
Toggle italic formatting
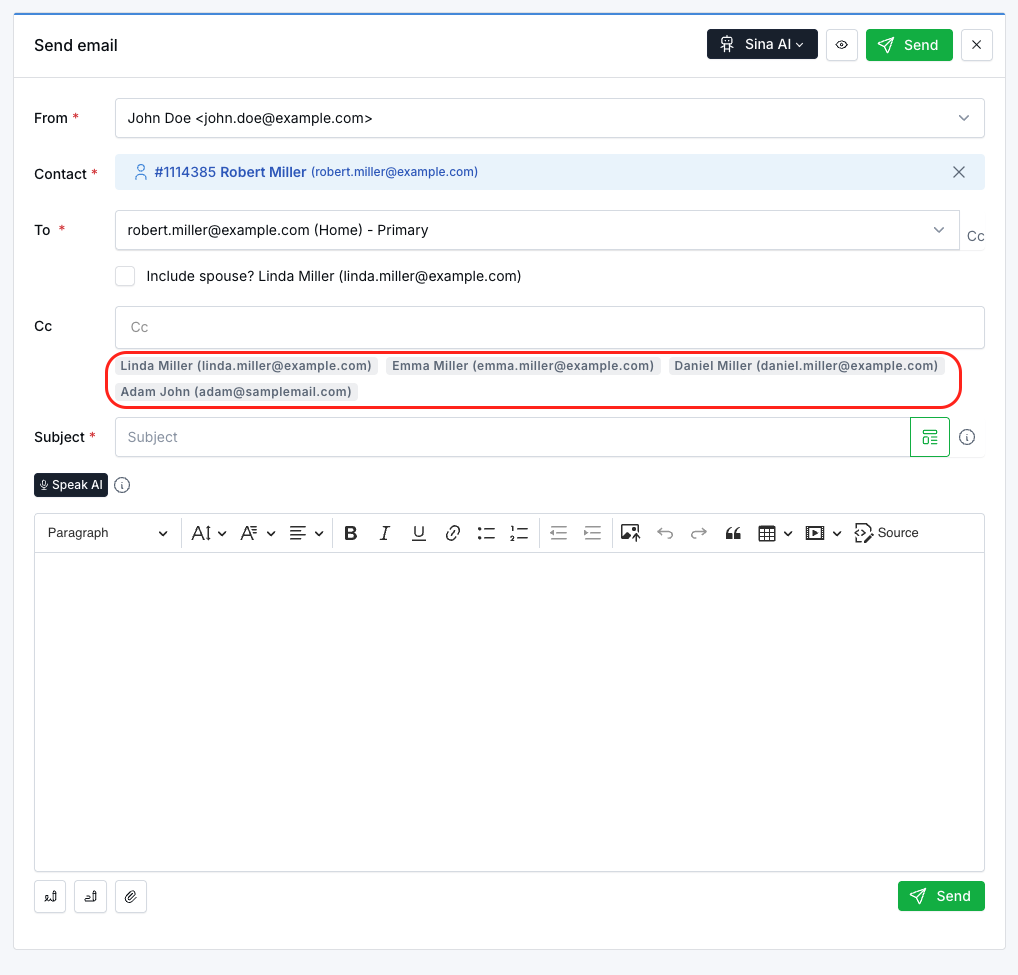click(384, 533)
